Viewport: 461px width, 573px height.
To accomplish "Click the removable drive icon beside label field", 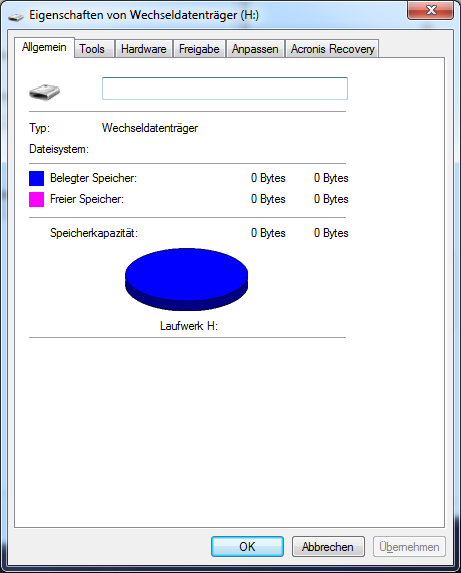I will click(45, 92).
